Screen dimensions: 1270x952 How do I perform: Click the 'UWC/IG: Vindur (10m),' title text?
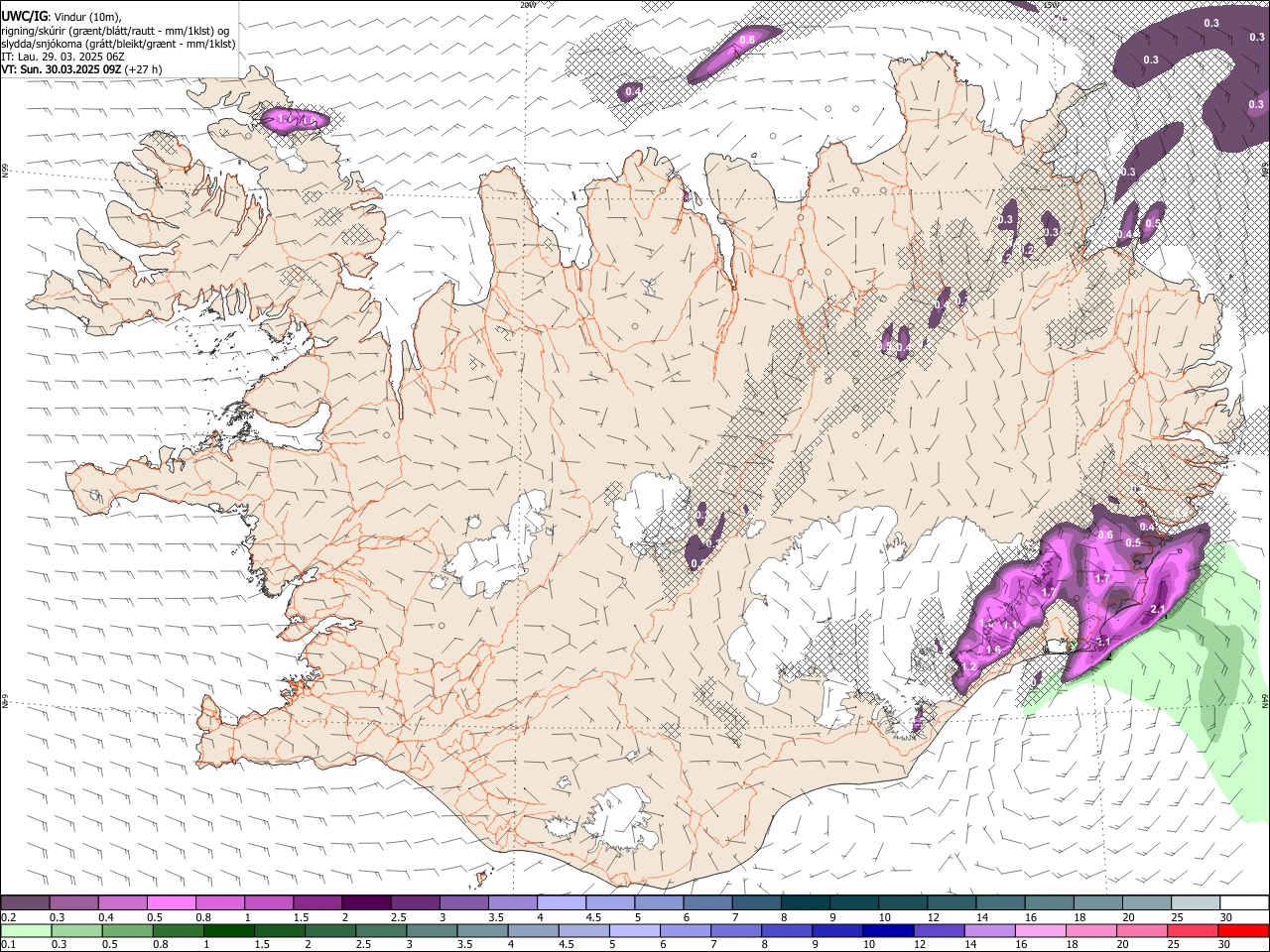pos(62,17)
